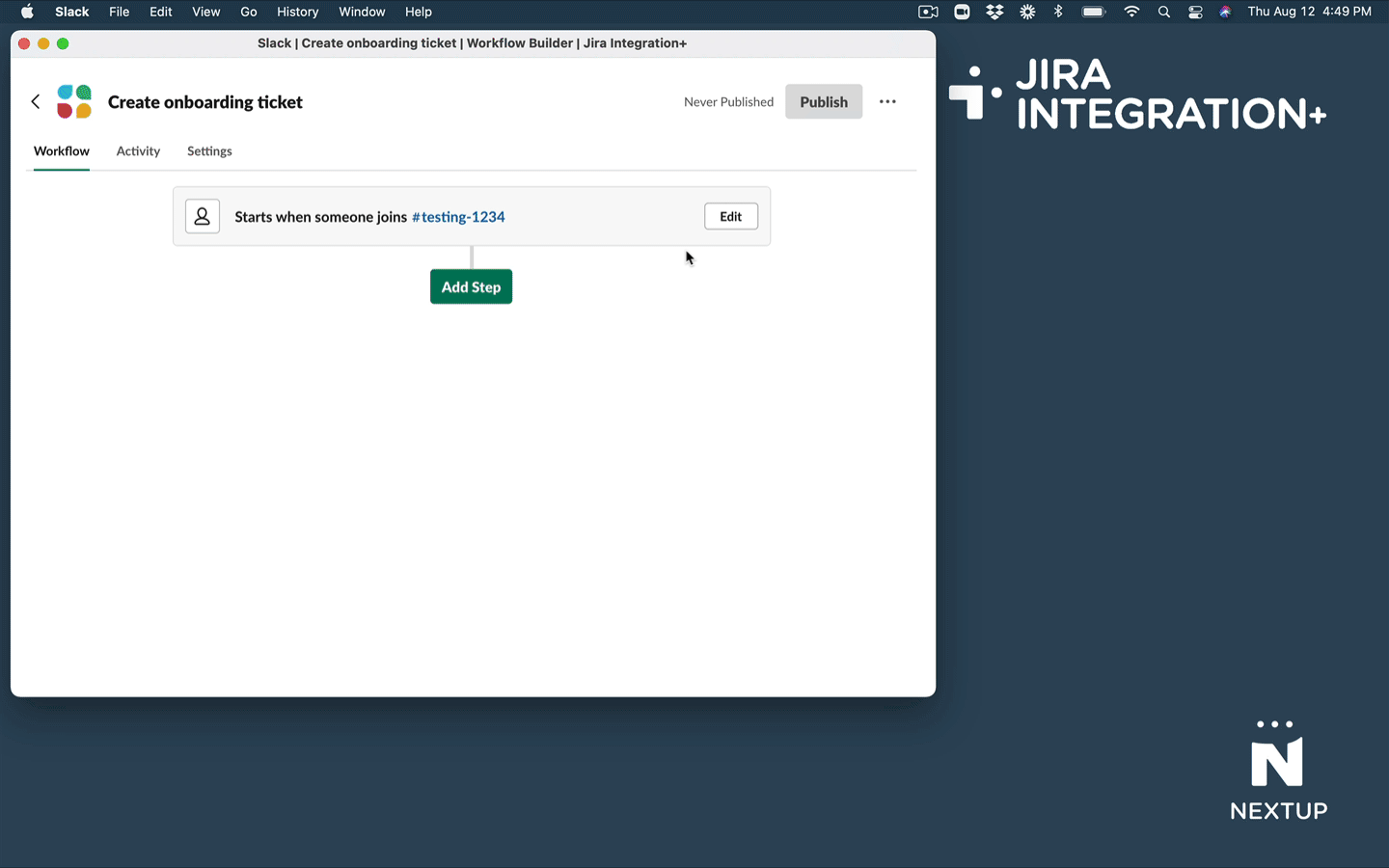Click the Publish button

[823, 101]
